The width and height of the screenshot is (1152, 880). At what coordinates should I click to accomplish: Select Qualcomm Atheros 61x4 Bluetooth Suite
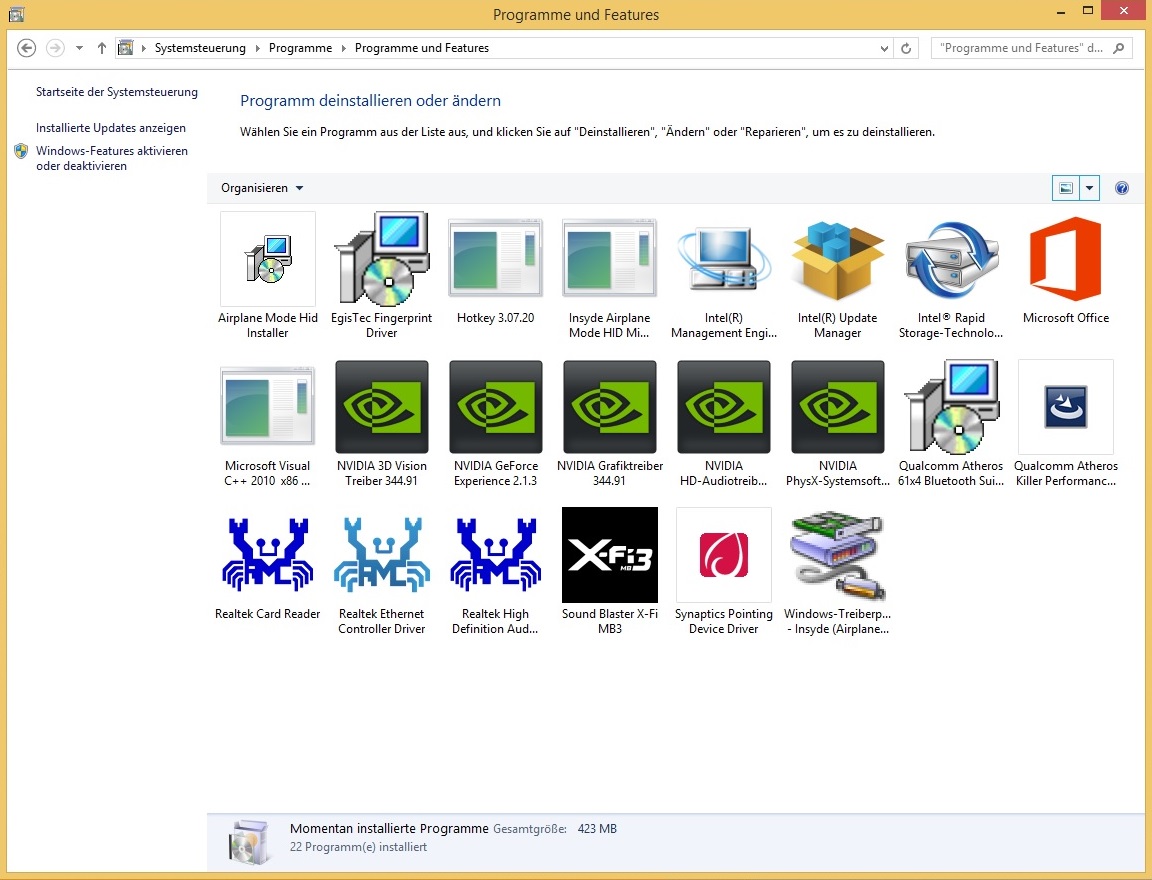(951, 406)
